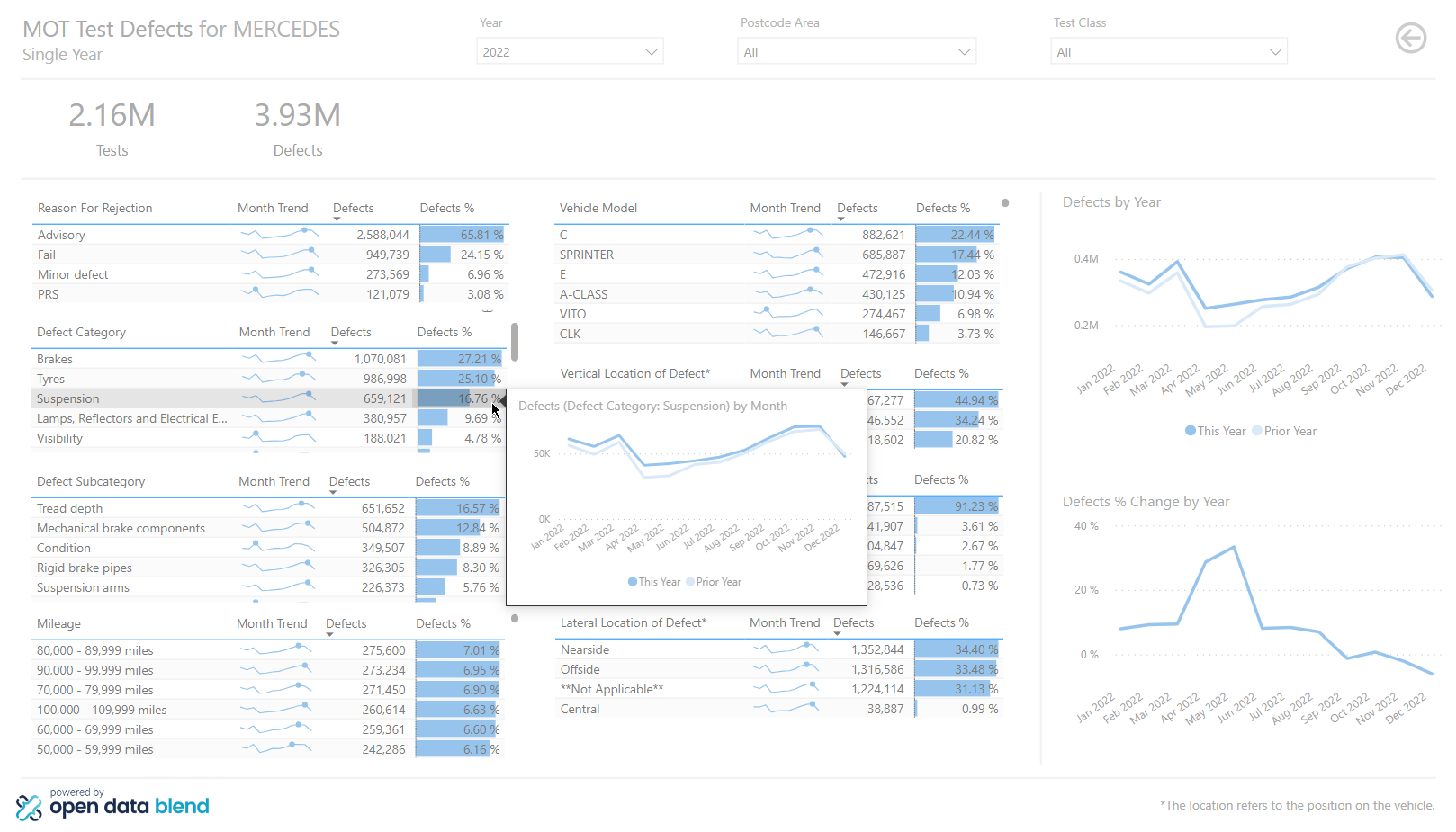Select Lamps, Reflectors and Electrical row
1456x832 pixels.
[268, 418]
